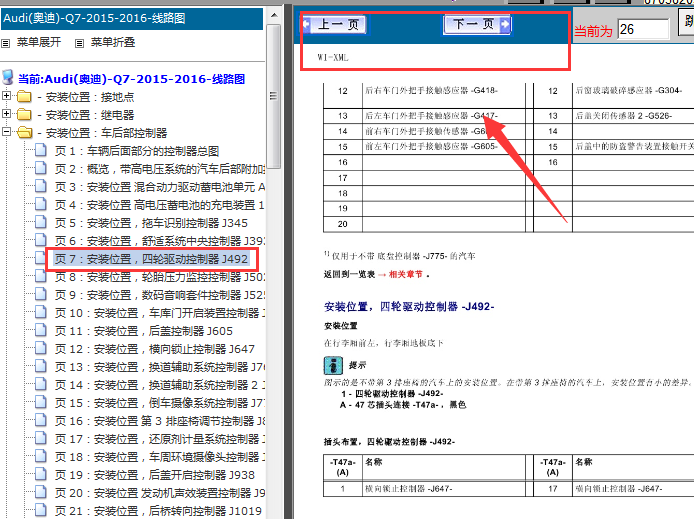Open 页 2：概览，带高电压系统的汽车后部

point(160,169)
